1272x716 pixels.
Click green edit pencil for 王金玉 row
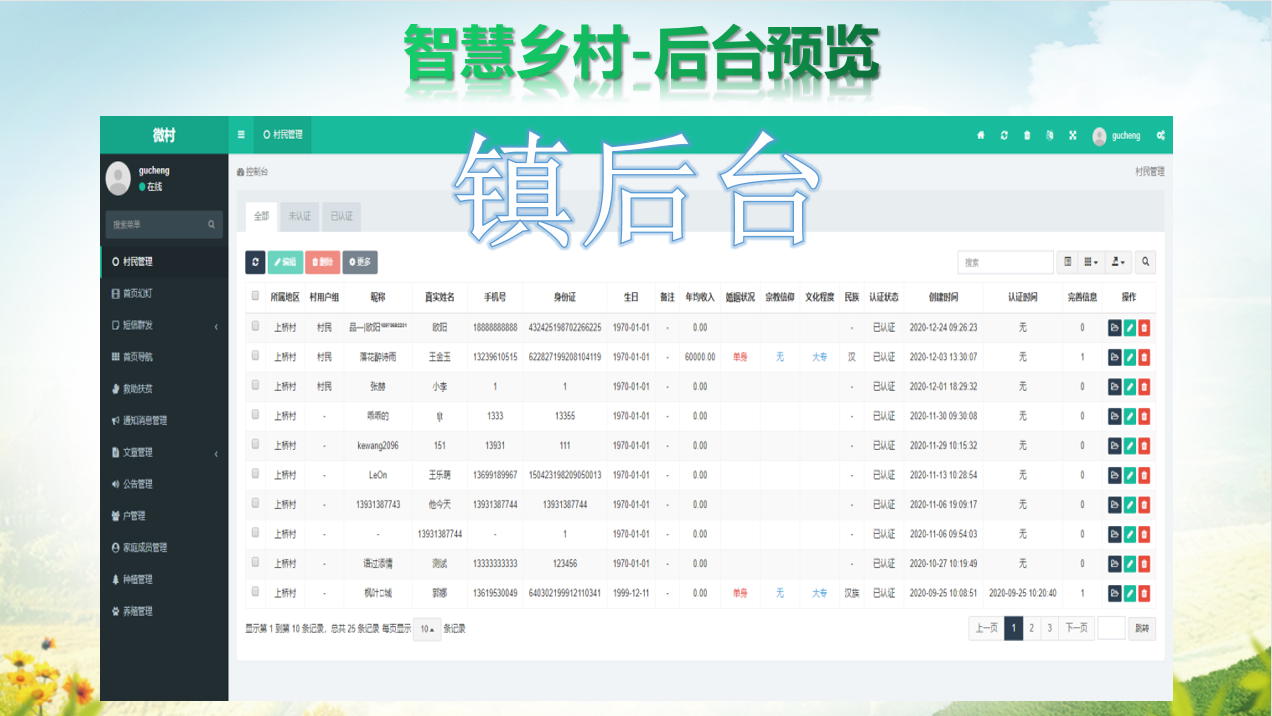pyautogui.click(x=1130, y=357)
